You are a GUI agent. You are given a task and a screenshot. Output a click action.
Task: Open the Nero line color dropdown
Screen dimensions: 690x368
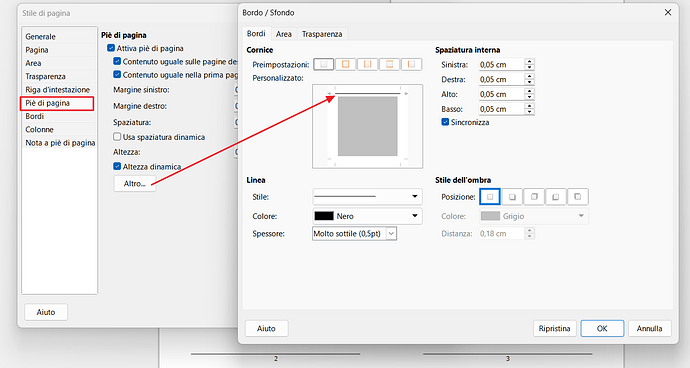point(367,216)
